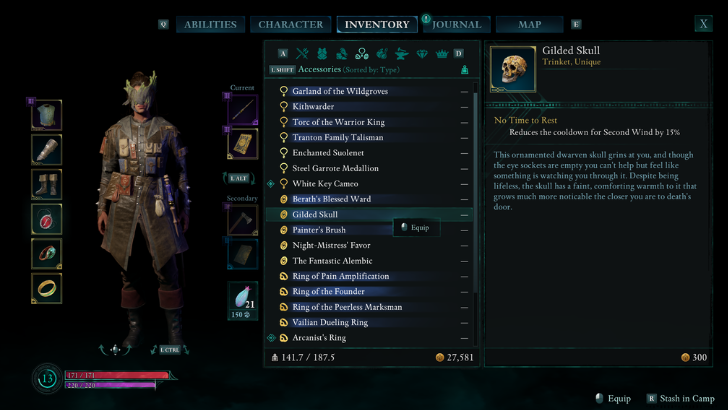Viewport: 728px width, 410px height.
Task: Select the crown quest items icon
Action: tap(442, 54)
